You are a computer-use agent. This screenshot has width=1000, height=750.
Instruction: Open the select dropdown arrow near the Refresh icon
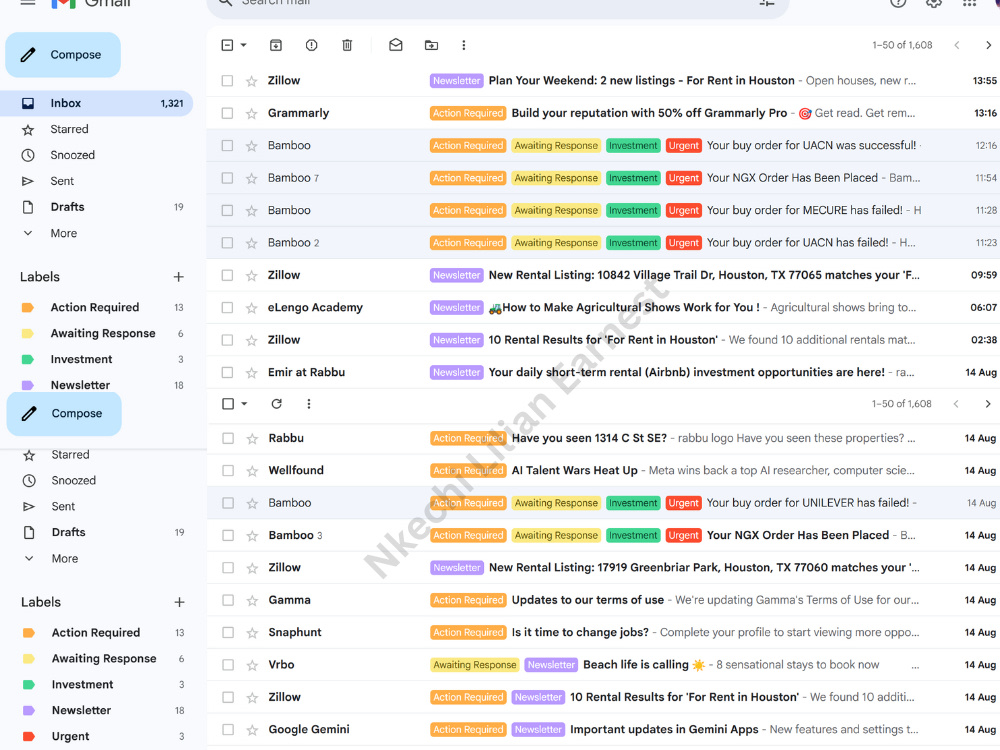pyautogui.click(x=244, y=404)
